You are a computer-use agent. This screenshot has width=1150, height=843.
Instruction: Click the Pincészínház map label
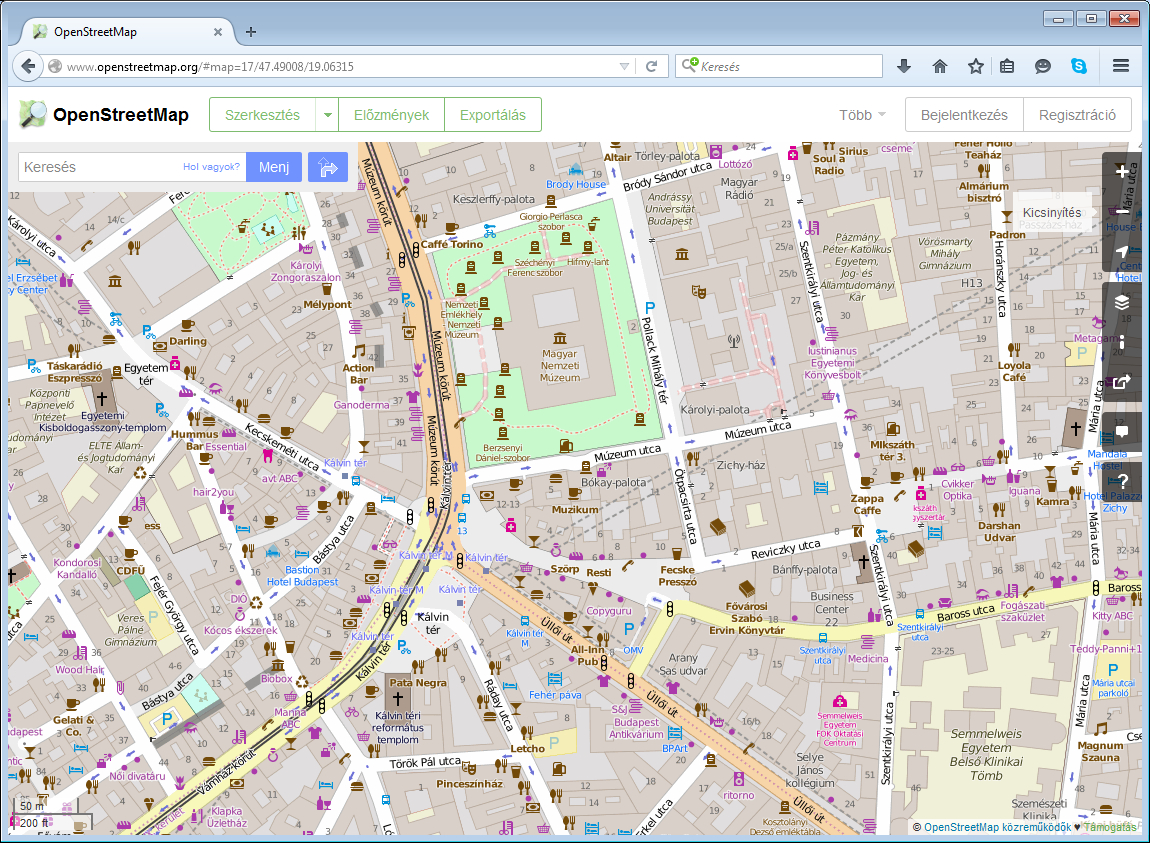469,784
